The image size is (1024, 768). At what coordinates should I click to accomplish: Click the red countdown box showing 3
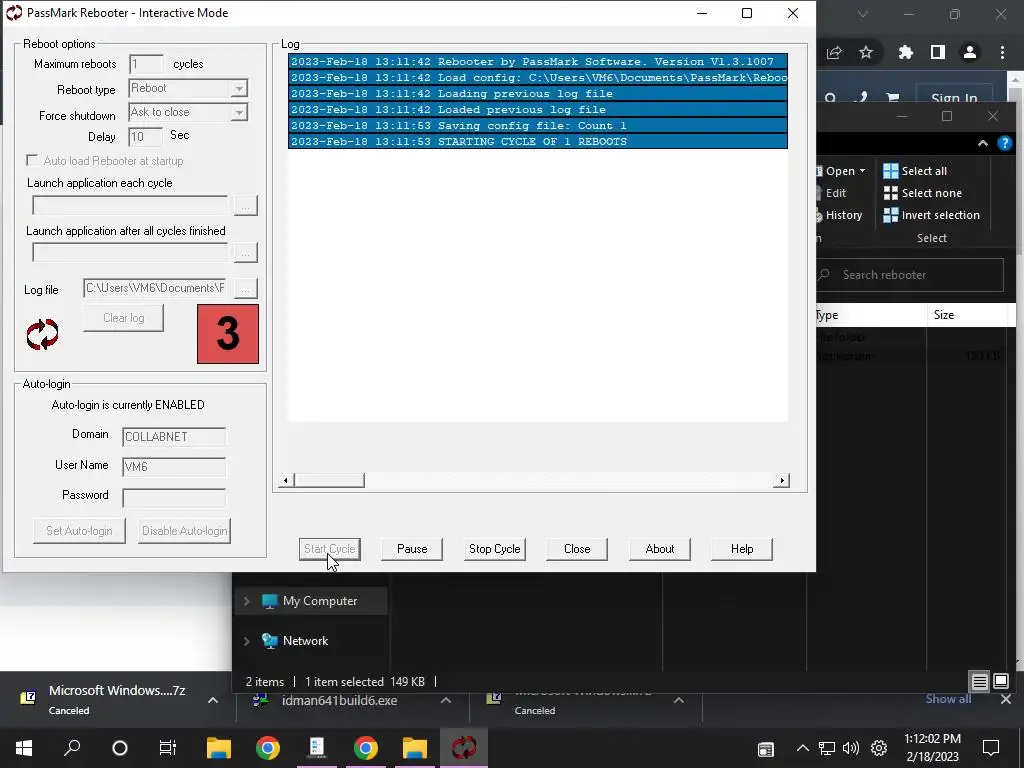click(228, 334)
